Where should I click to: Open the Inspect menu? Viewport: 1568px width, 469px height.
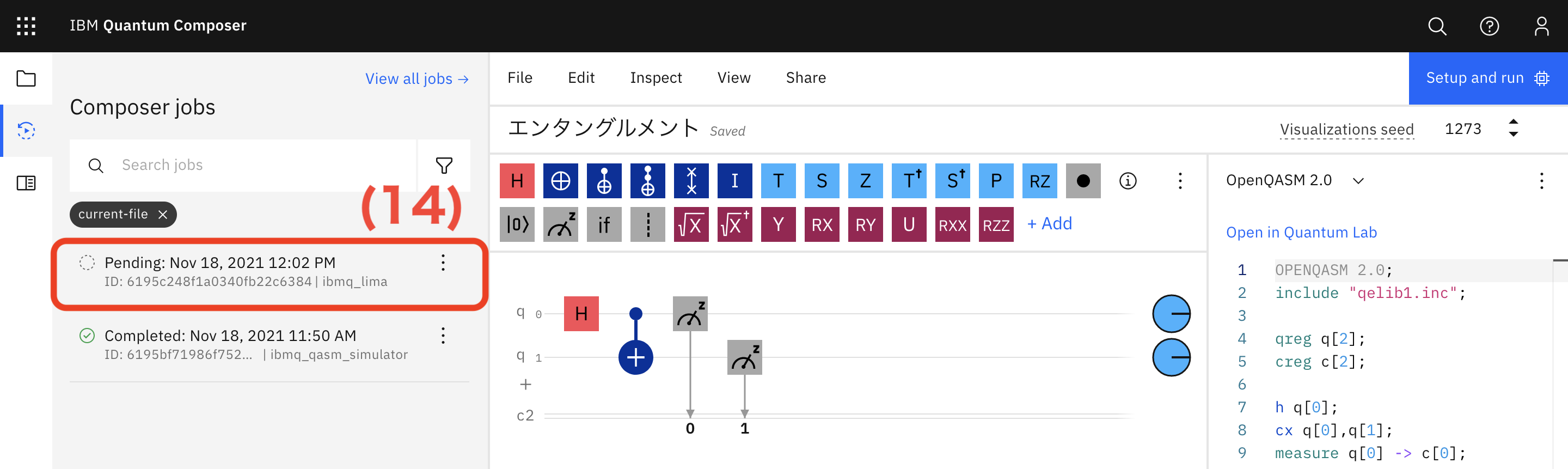(656, 78)
